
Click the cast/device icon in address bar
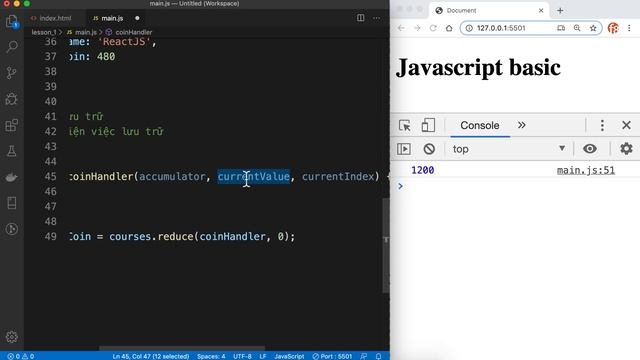click(561, 28)
